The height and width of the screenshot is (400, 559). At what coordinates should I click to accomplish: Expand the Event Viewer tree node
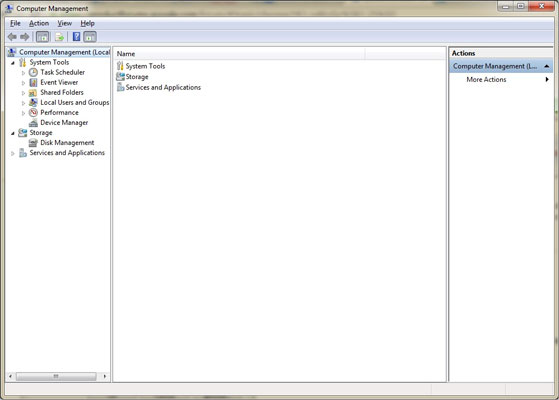tap(24, 83)
